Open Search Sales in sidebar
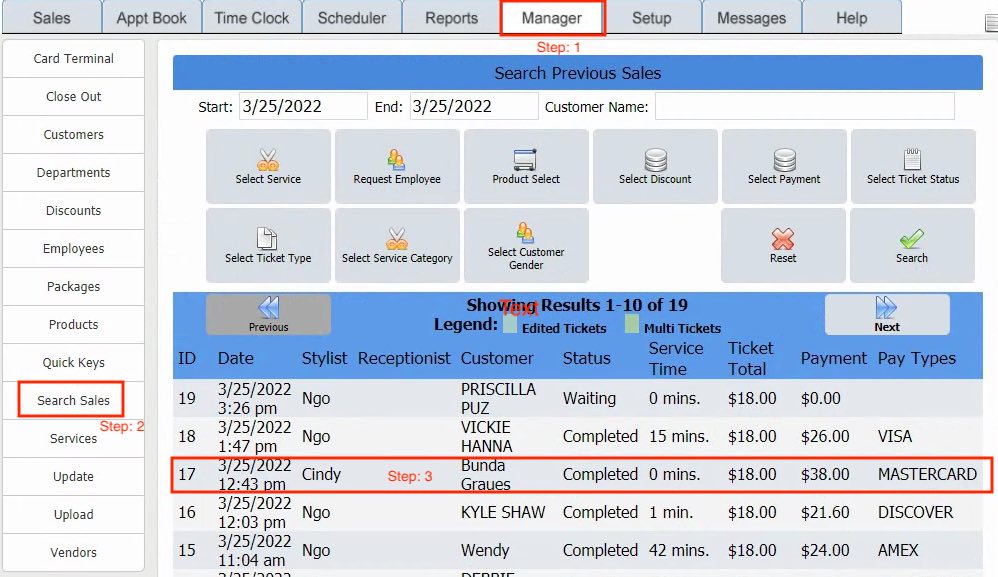 tap(73, 400)
